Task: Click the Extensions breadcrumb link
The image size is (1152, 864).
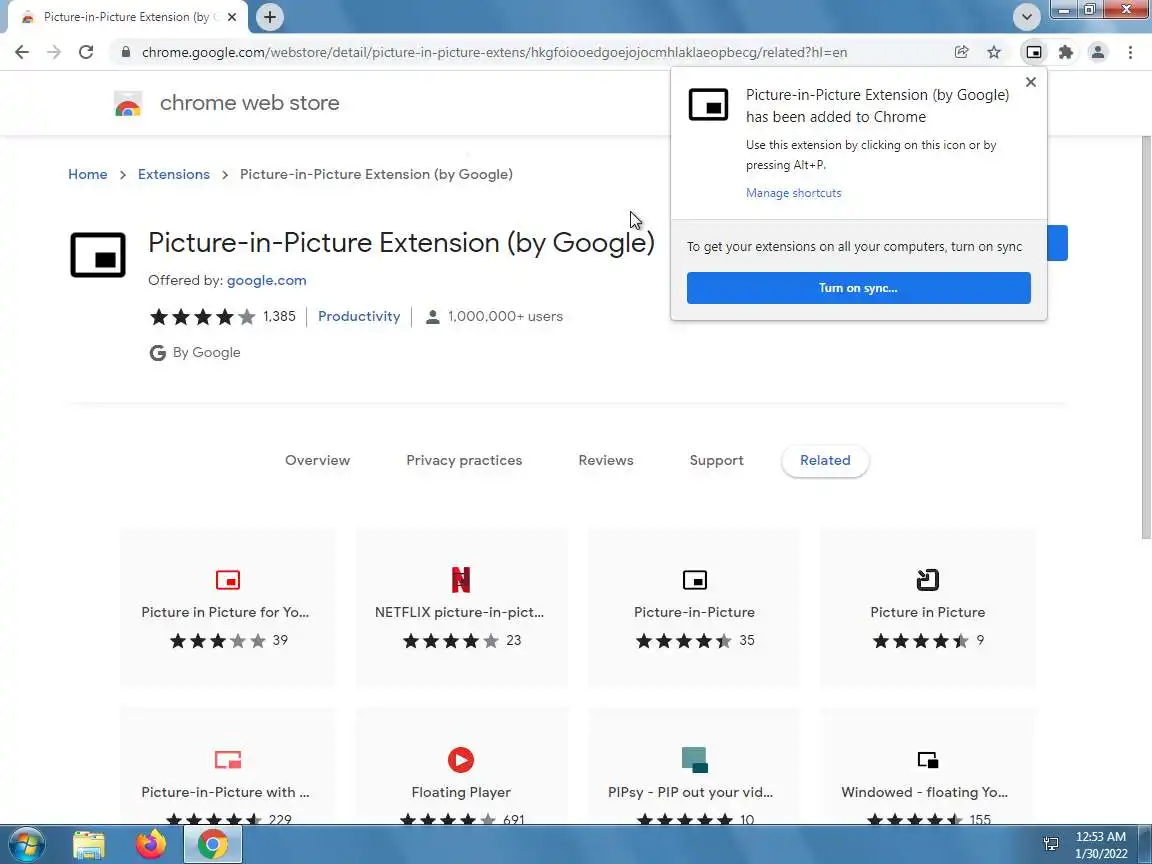Action: [x=173, y=174]
